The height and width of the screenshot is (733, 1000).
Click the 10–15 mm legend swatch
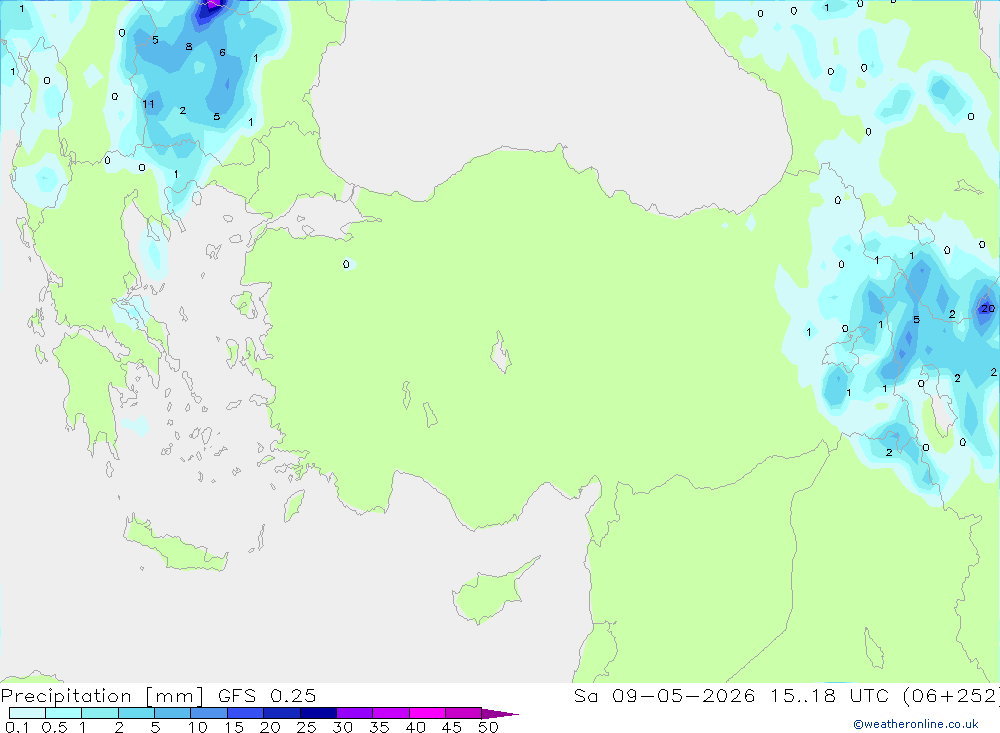coord(209,713)
